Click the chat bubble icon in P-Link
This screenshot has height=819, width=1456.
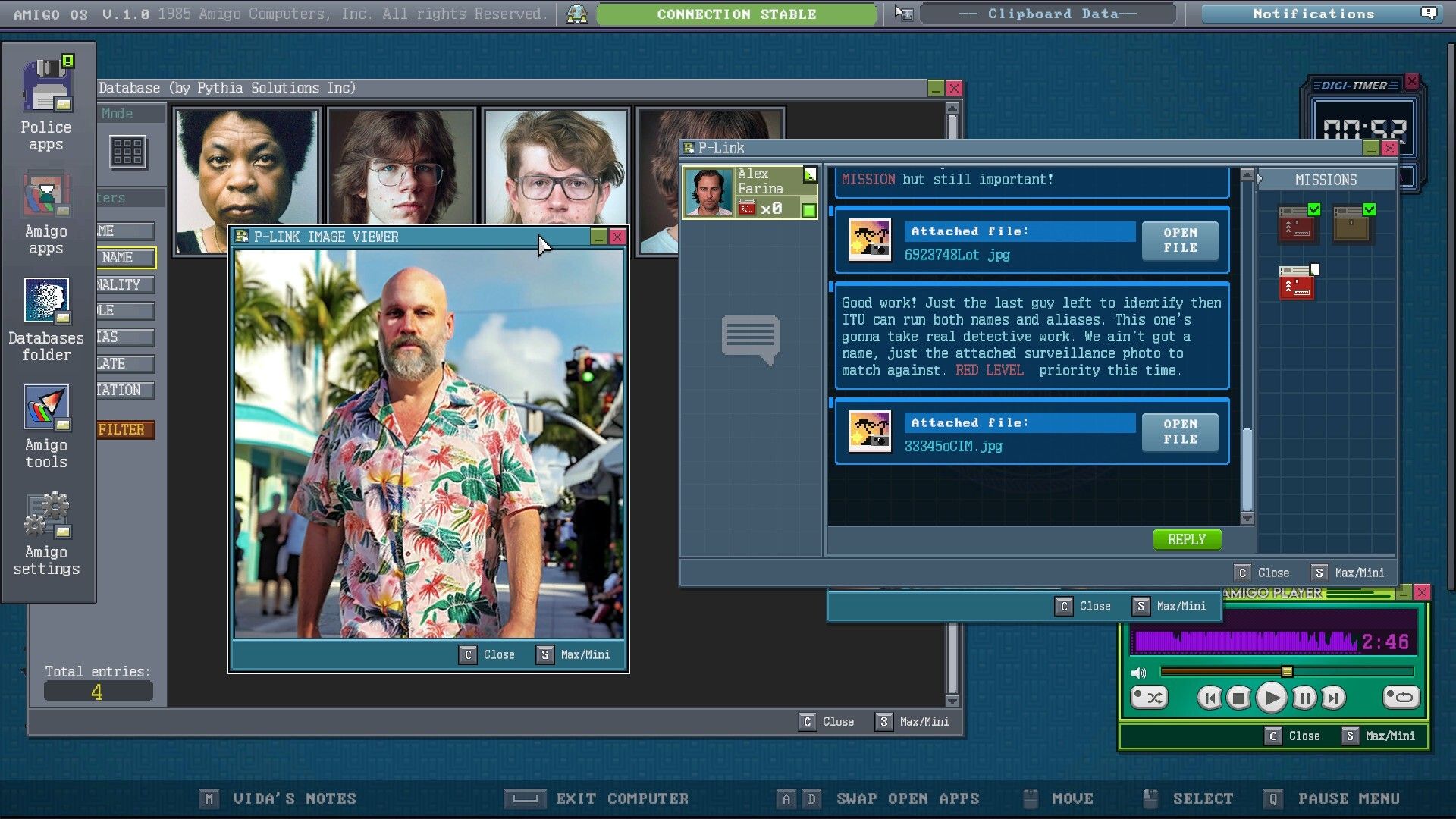[x=751, y=339]
